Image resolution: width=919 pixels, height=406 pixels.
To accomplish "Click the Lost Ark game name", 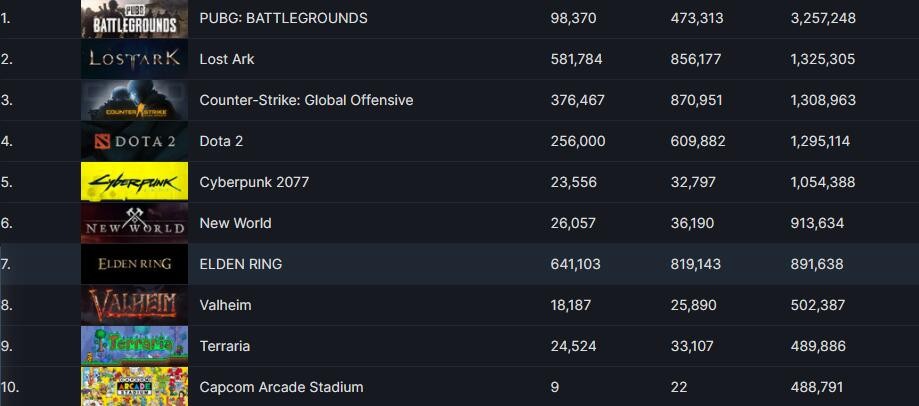I will click(227, 59).
